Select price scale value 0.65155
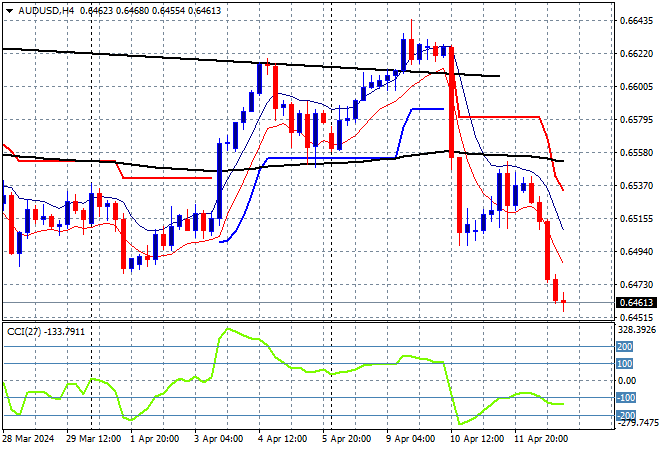The width and height of the screenshot is (660, 450). click(x=636, y=219)
